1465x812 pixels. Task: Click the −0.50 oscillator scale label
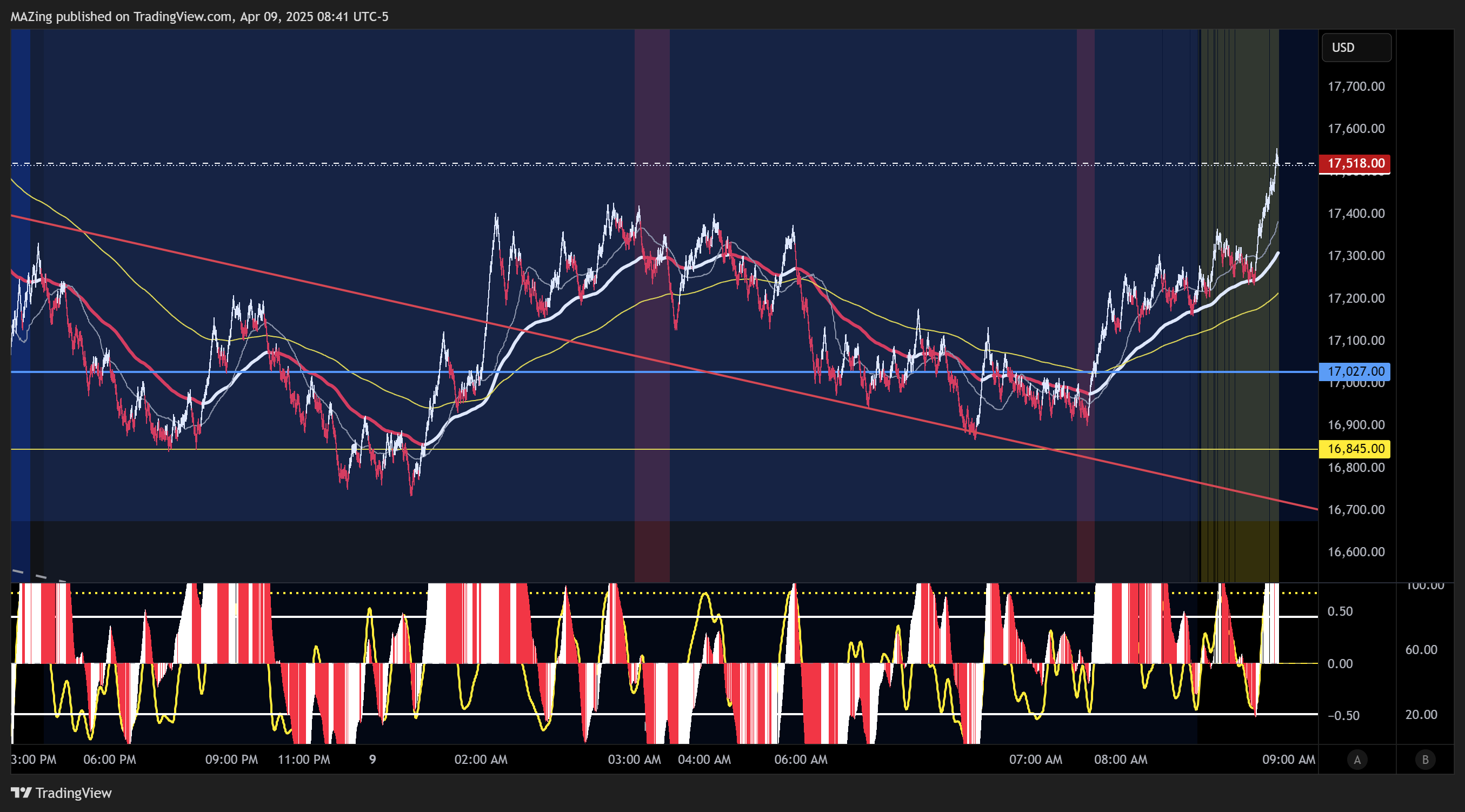point(1343,715)
